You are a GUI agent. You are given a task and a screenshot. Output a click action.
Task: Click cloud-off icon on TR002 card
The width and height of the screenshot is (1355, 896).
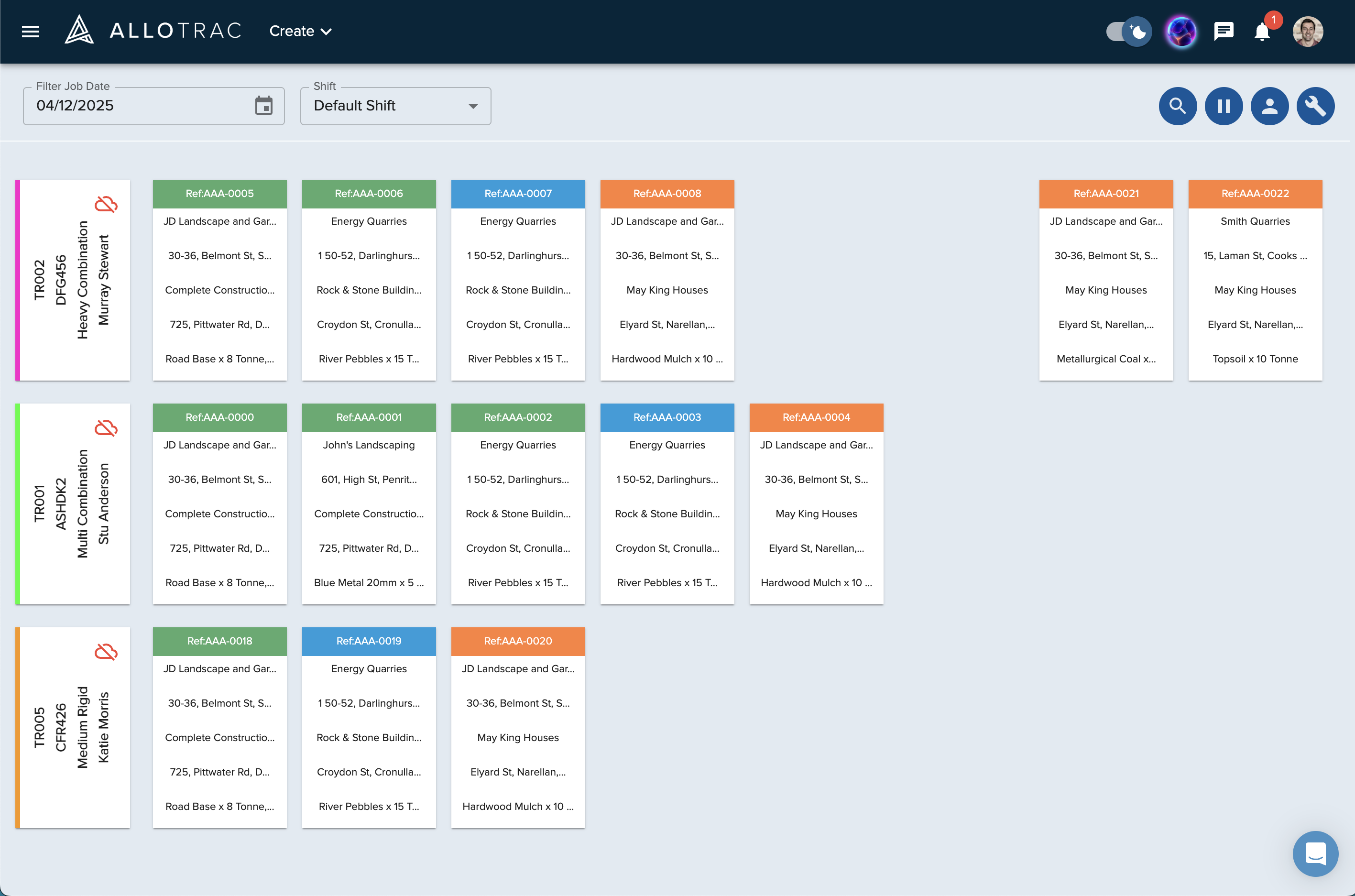[x=106, y=204]
